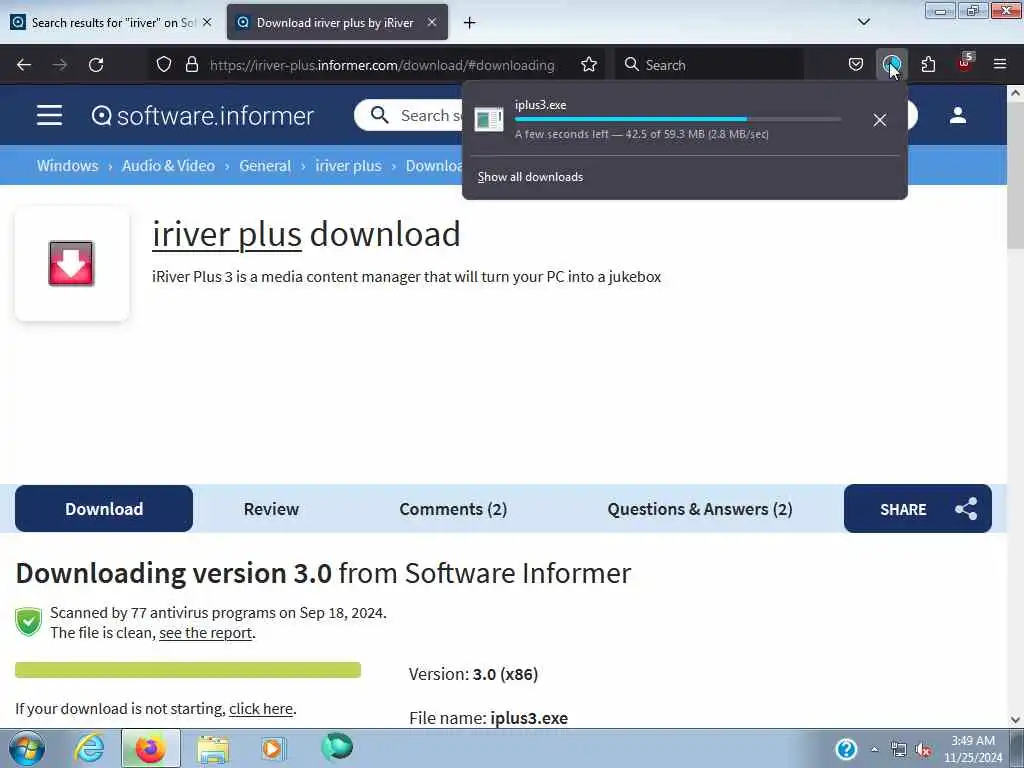Image resolution: width=1024 pixels, height=768 pixels.
Task: Go back to the previous page
Action: pos(24,65)
